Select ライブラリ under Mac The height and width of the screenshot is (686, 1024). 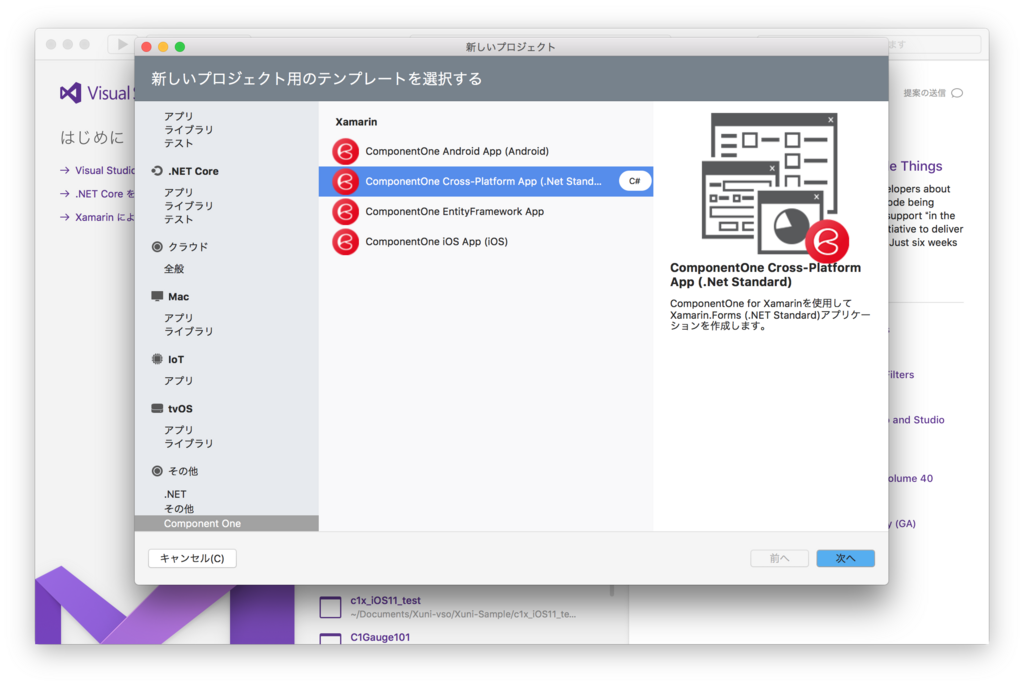click(x=189, y=332)
